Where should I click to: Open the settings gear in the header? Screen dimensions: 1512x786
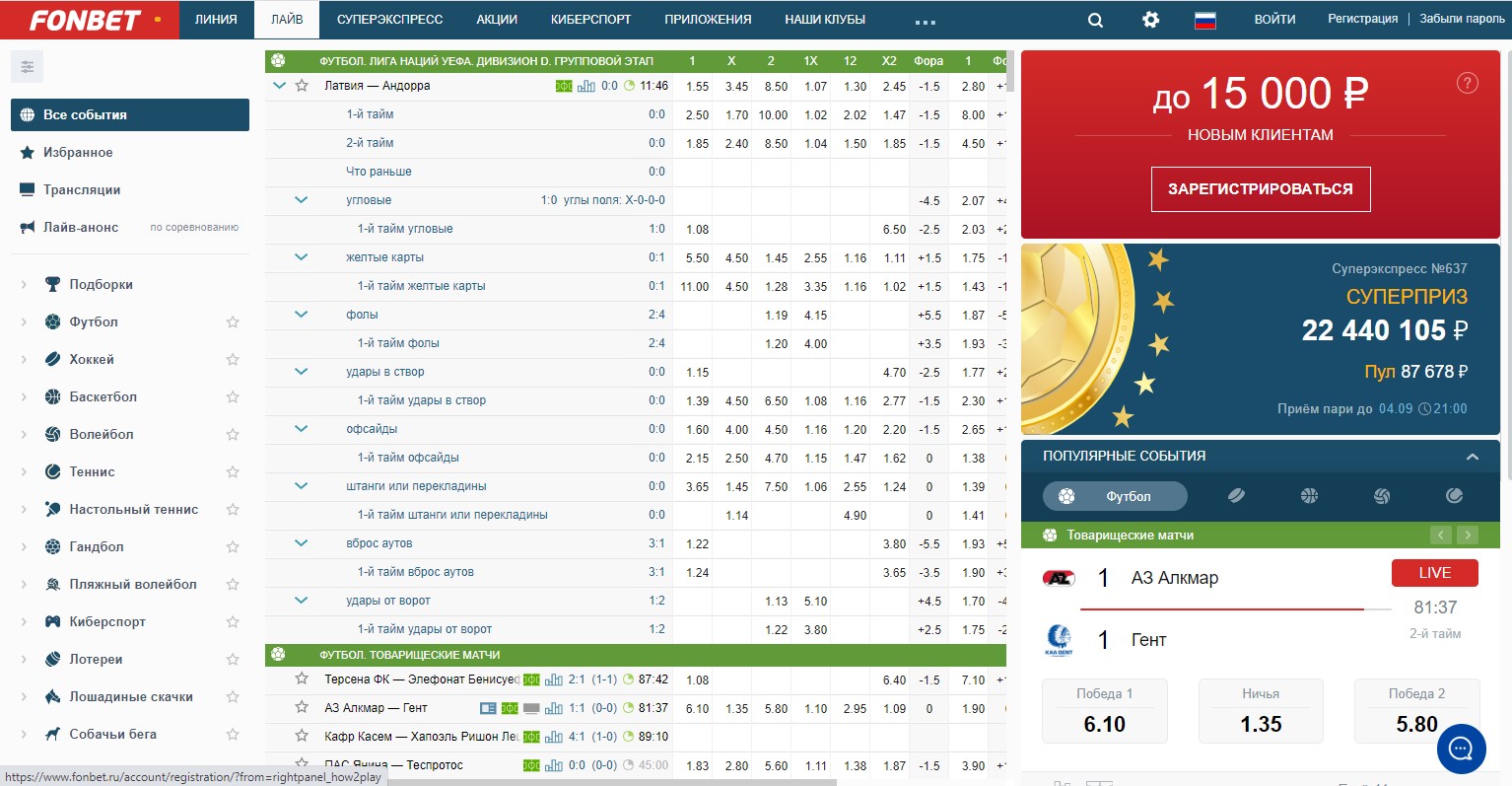[x=1150, y=20]
